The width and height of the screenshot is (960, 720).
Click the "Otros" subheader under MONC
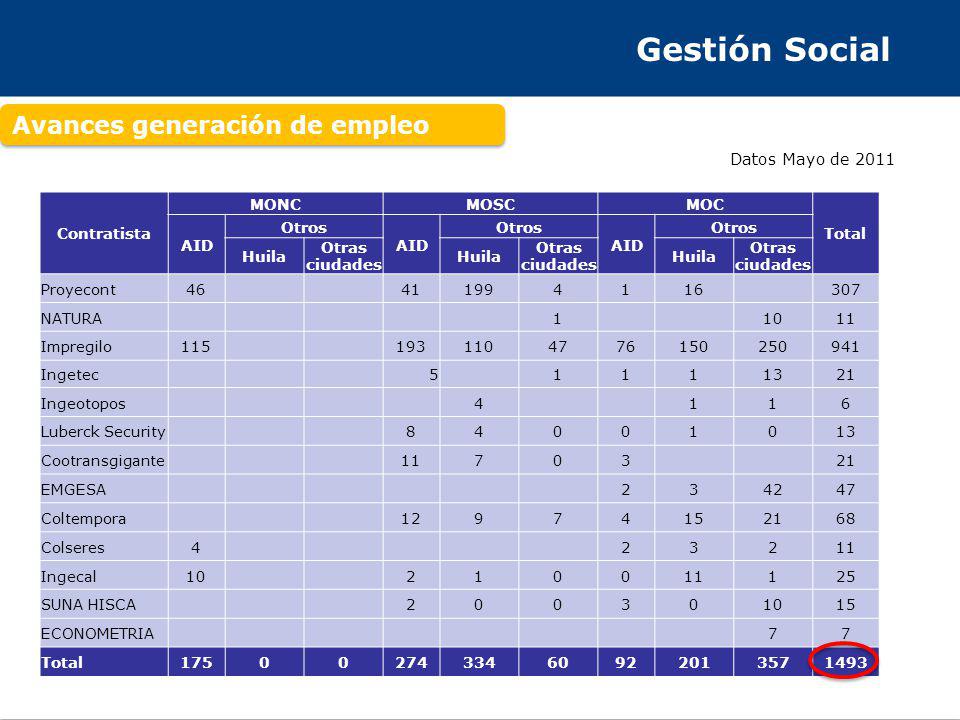click(304, 227)
